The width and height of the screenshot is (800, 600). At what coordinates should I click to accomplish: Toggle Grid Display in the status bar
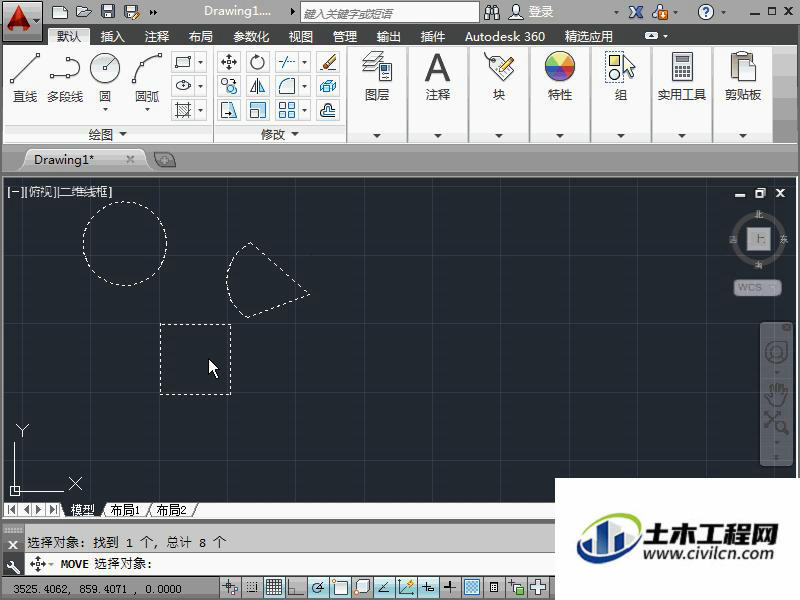pos(274,588)
